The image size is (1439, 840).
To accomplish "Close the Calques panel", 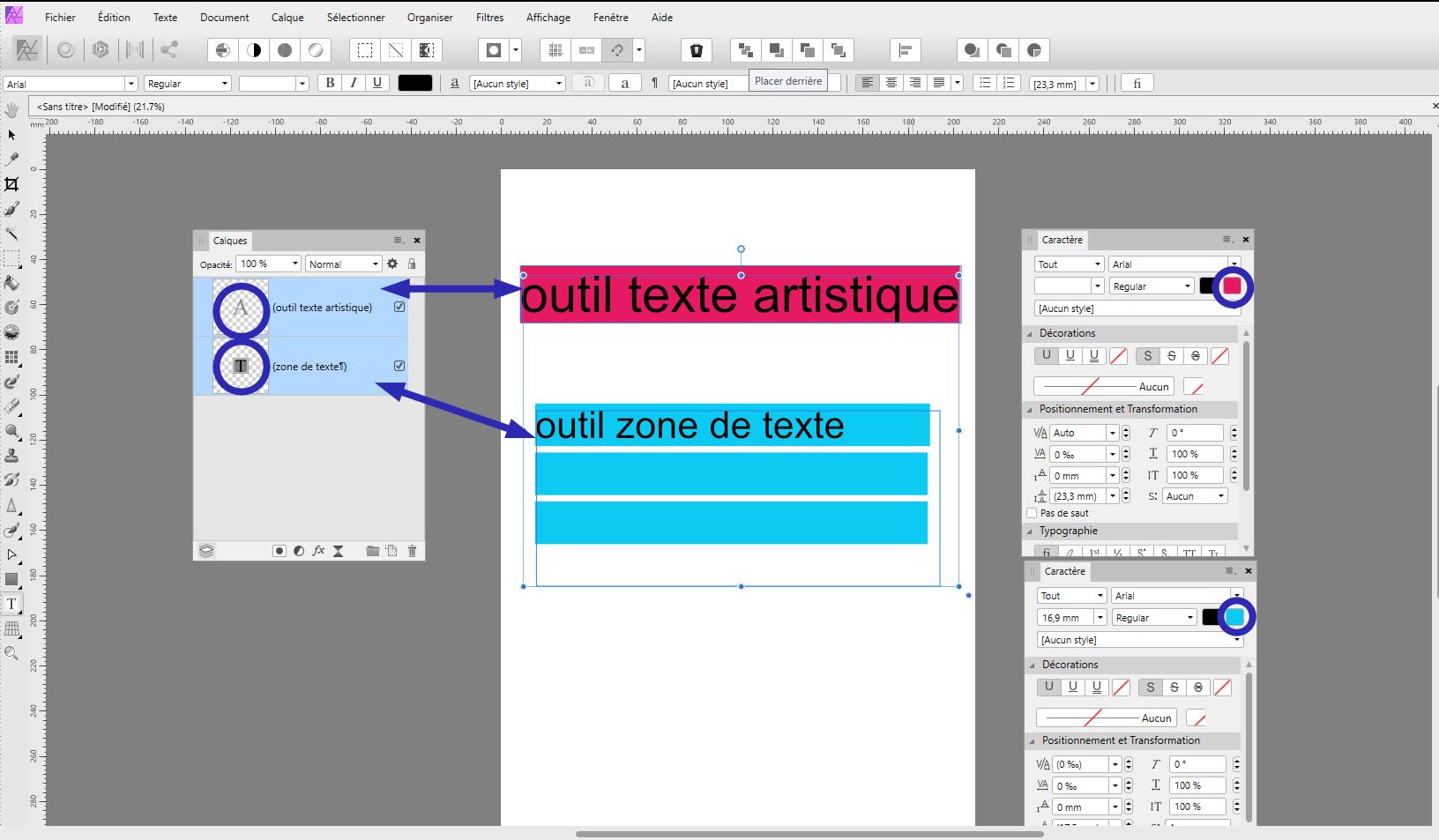I will tap(417, 240).
